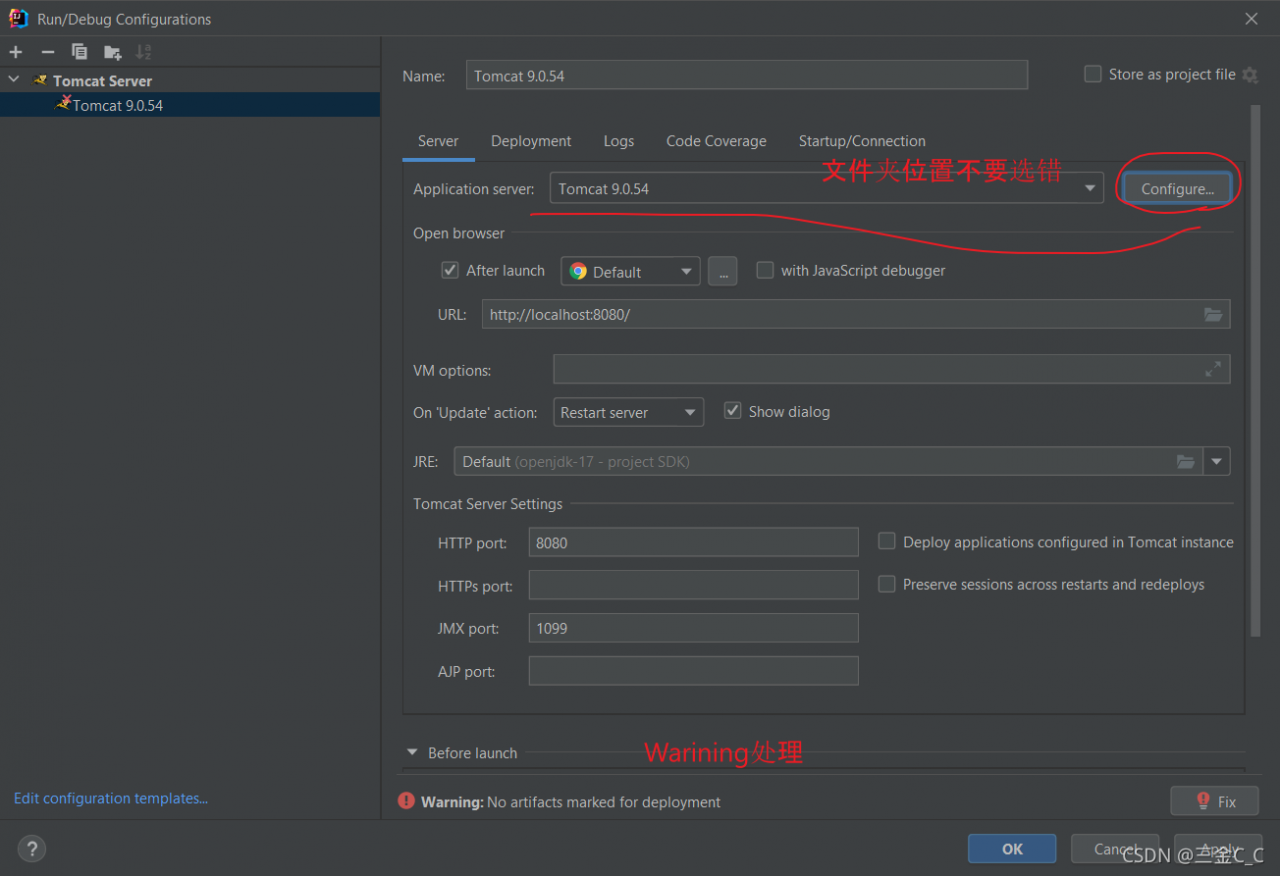Screen dimensions: 1280x876
Task: Switch to the Logs tab
Action: 619,141
